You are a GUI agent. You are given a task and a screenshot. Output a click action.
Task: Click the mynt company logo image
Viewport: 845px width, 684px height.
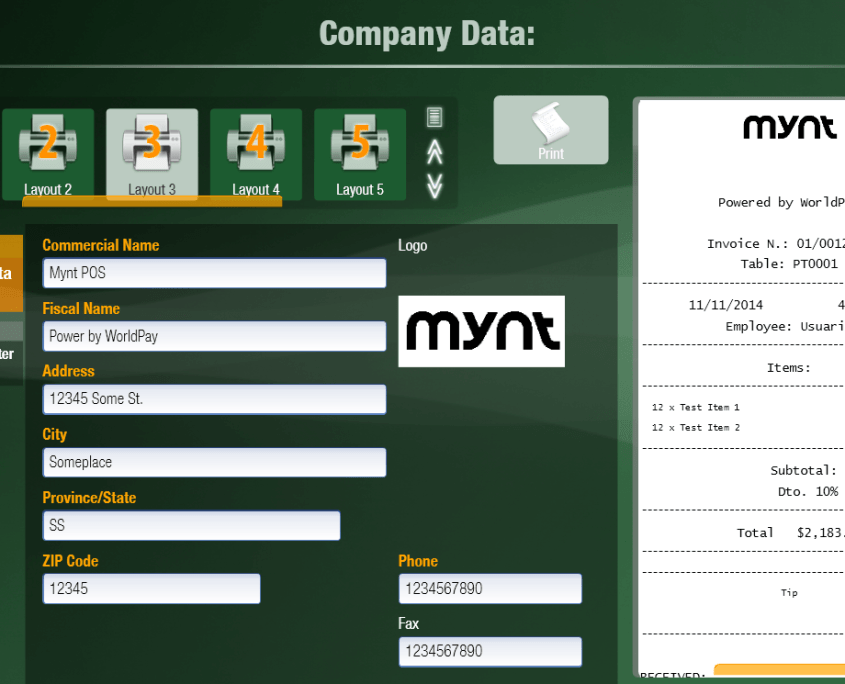[481, 331]
